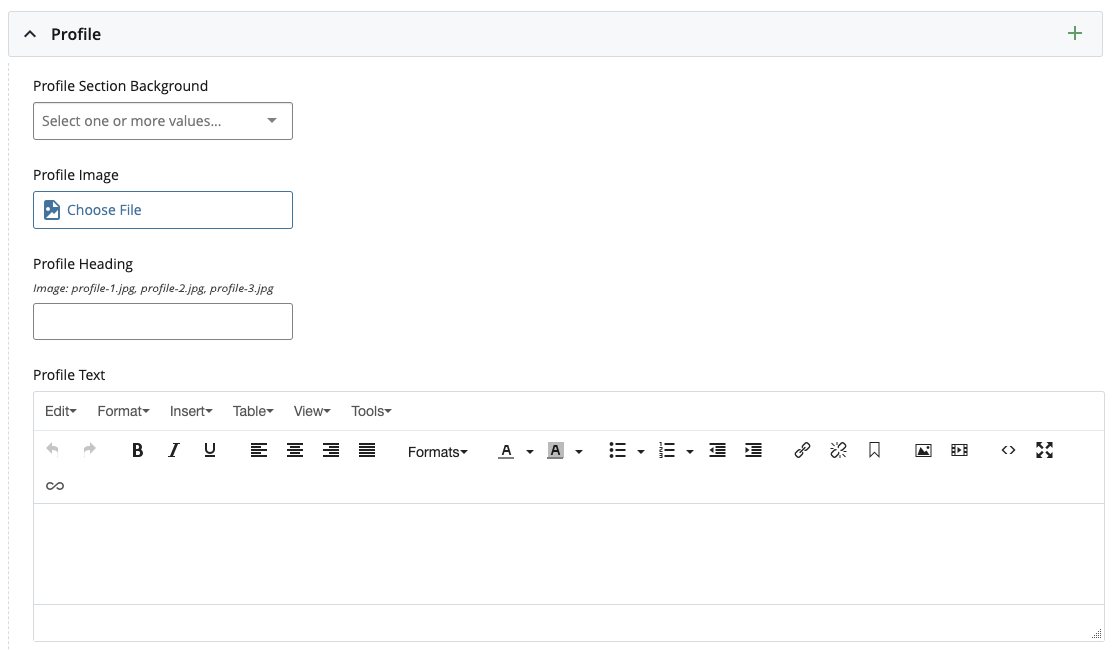Screen dimensions: 1118x650
Task: Open Profile Section Background dropdown
Action: click(x=162, y=121)
